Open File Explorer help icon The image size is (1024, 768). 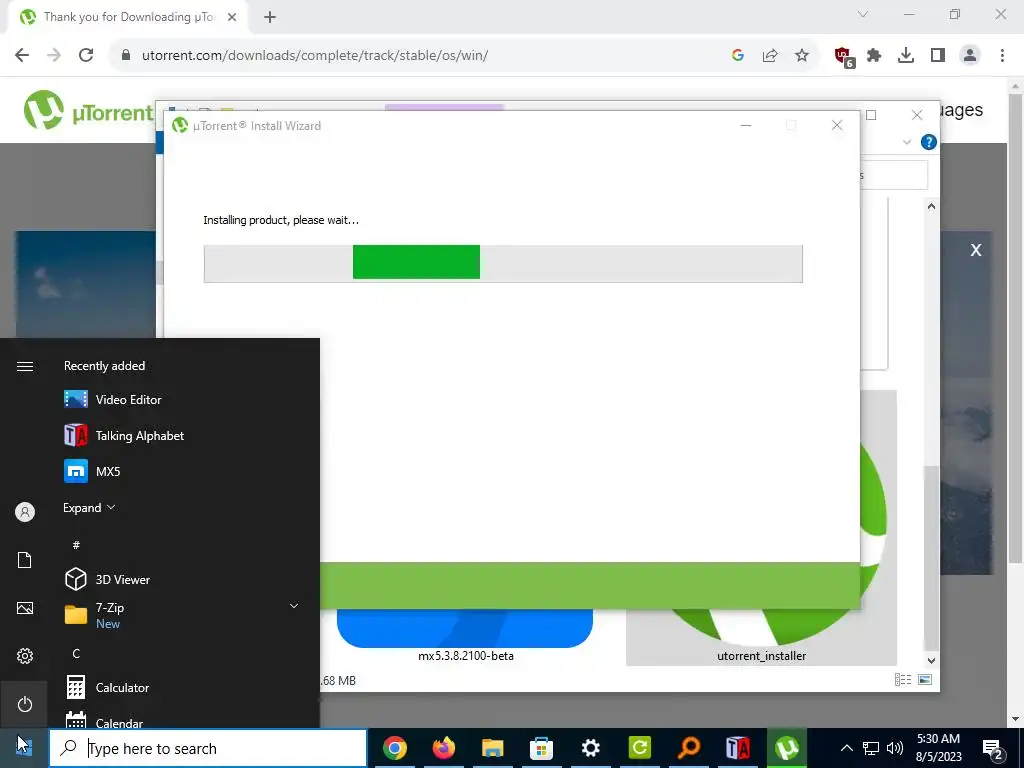[x=928, y=142]
